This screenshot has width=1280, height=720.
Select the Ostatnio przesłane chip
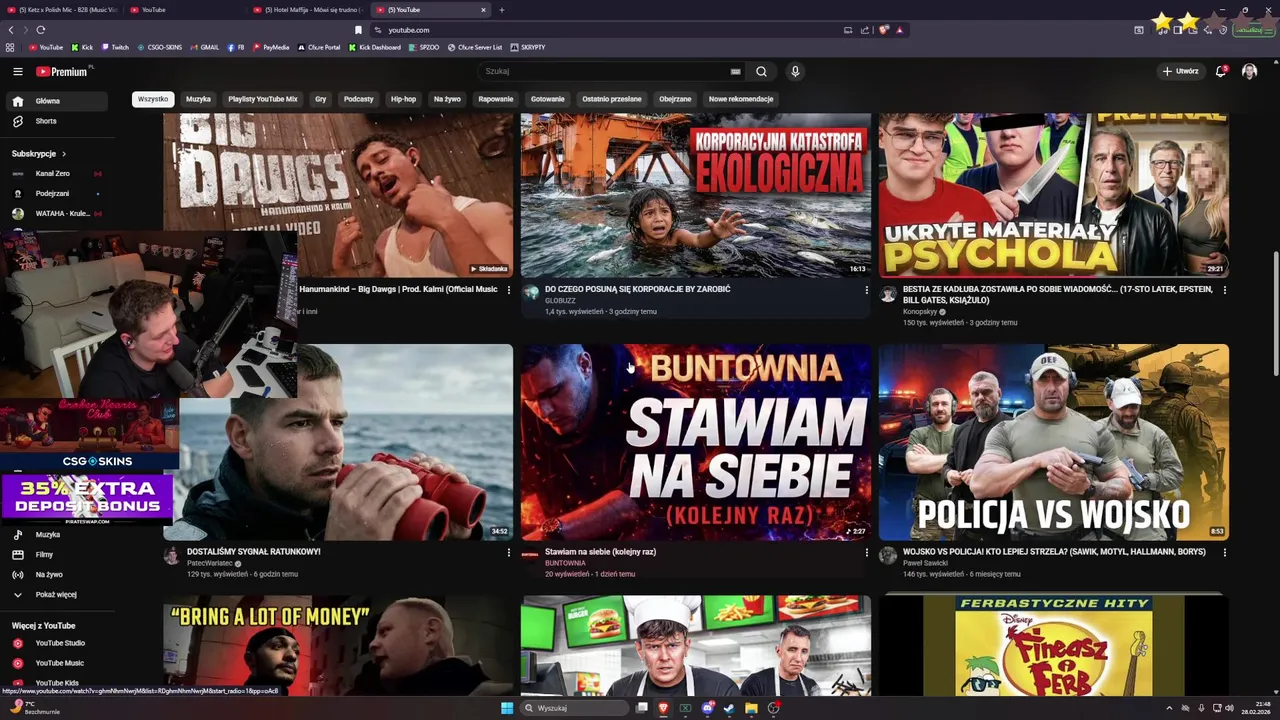[x=612, y=99]
